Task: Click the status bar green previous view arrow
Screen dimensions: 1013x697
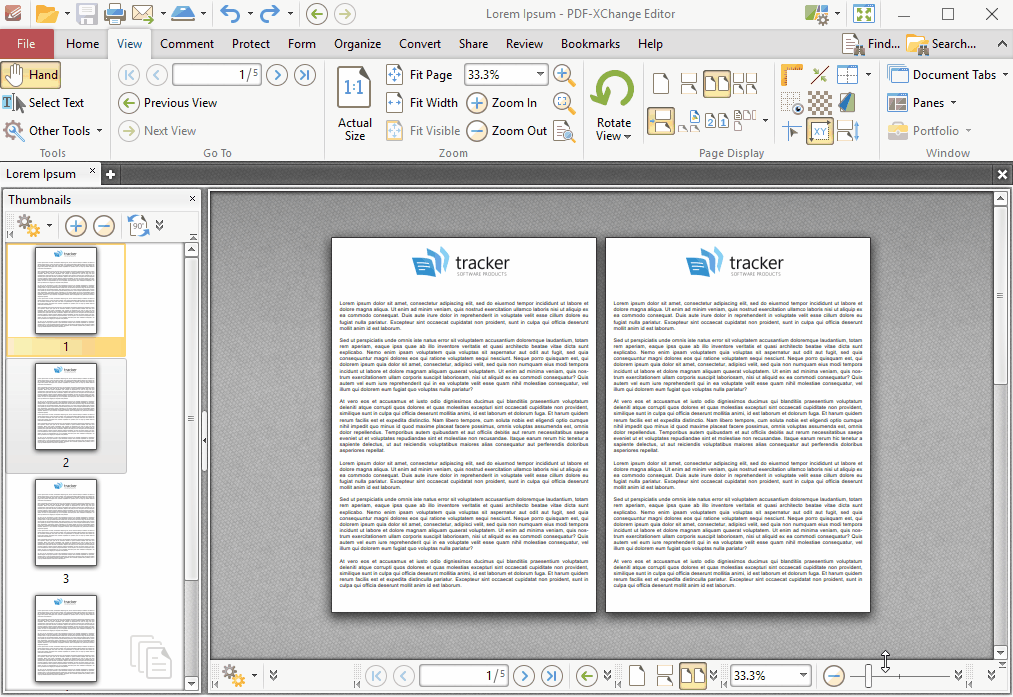Action: (587, 676)
